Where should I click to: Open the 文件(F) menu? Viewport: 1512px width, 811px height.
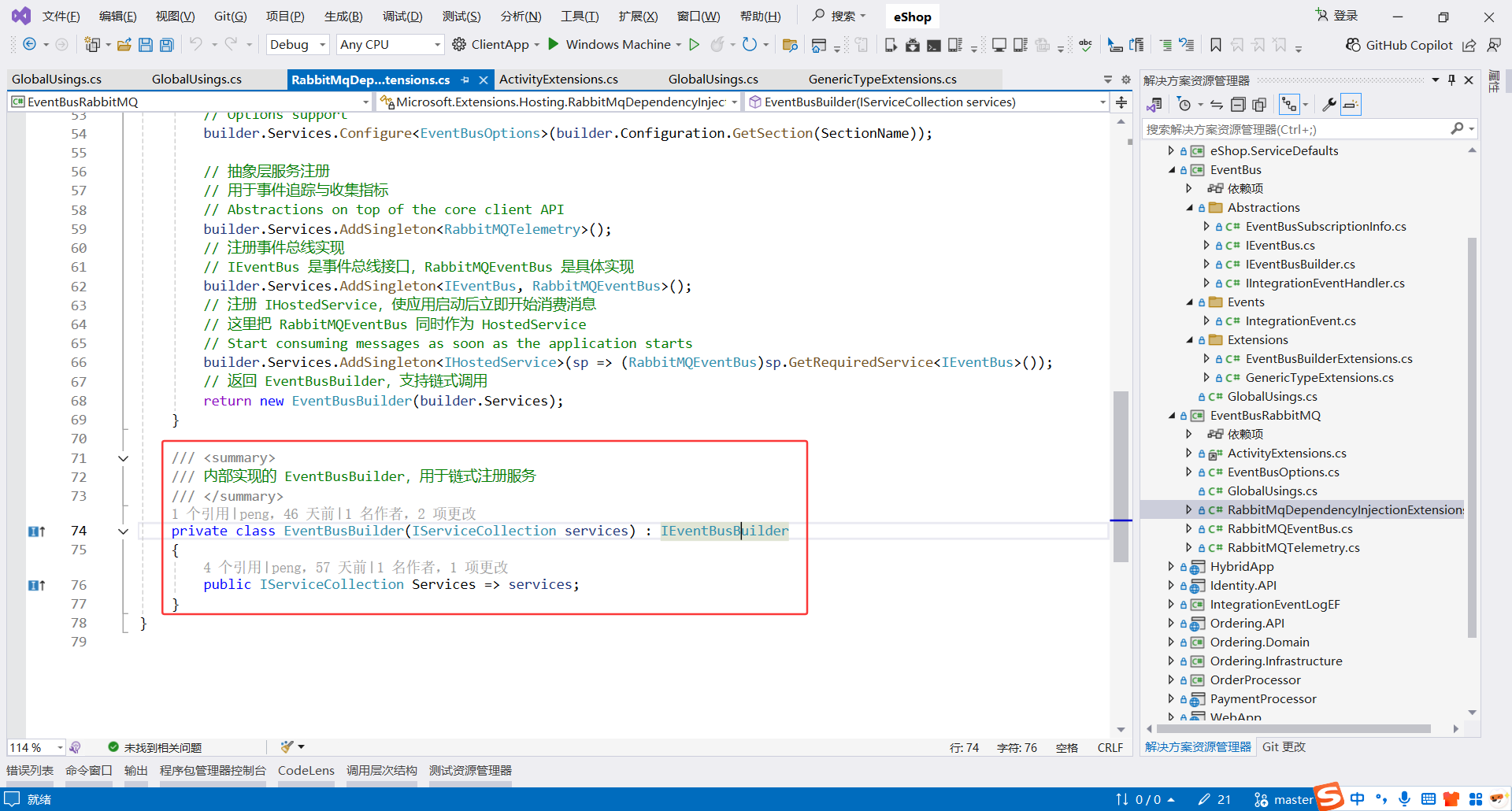click(61, 17)
